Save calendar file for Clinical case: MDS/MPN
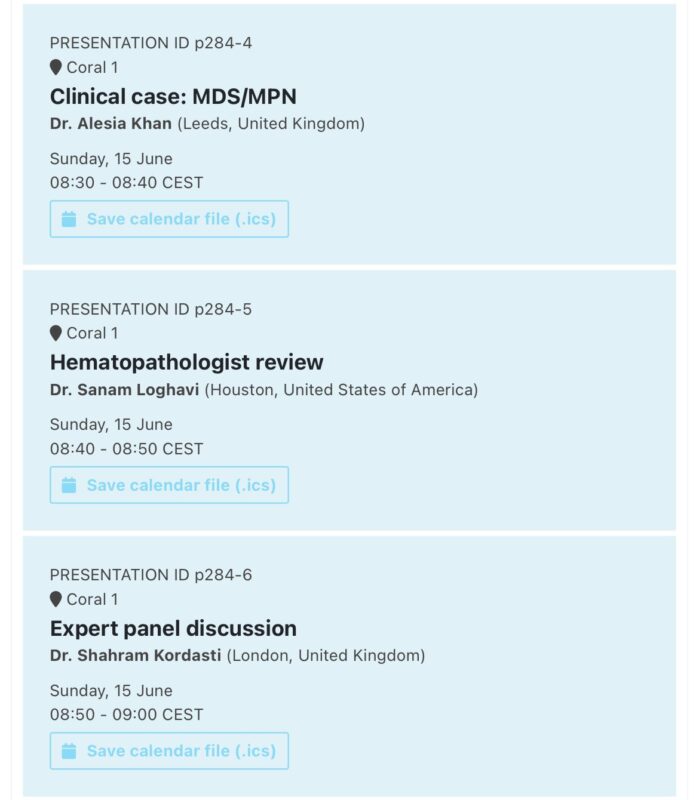Screen dimensions: 699x800 [x=169, y=219]
